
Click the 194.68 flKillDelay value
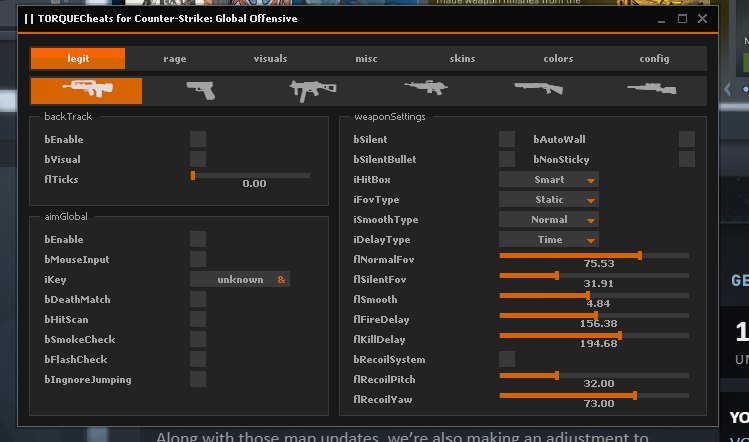599,344
